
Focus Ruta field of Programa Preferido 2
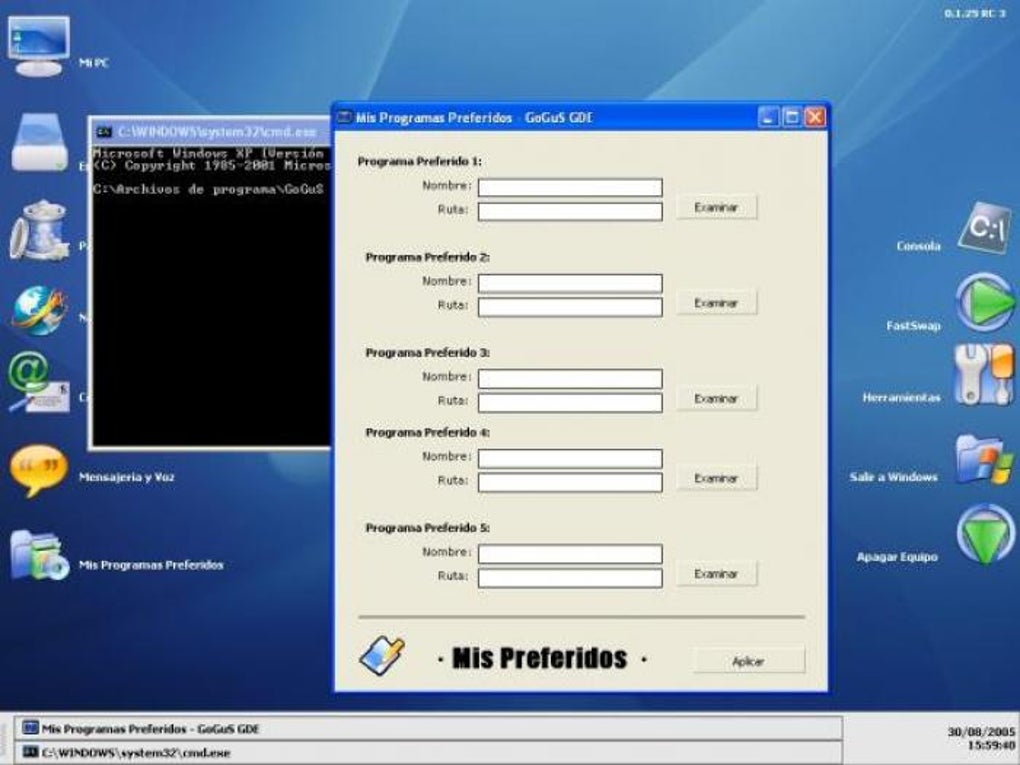click(x=570, y=307)
